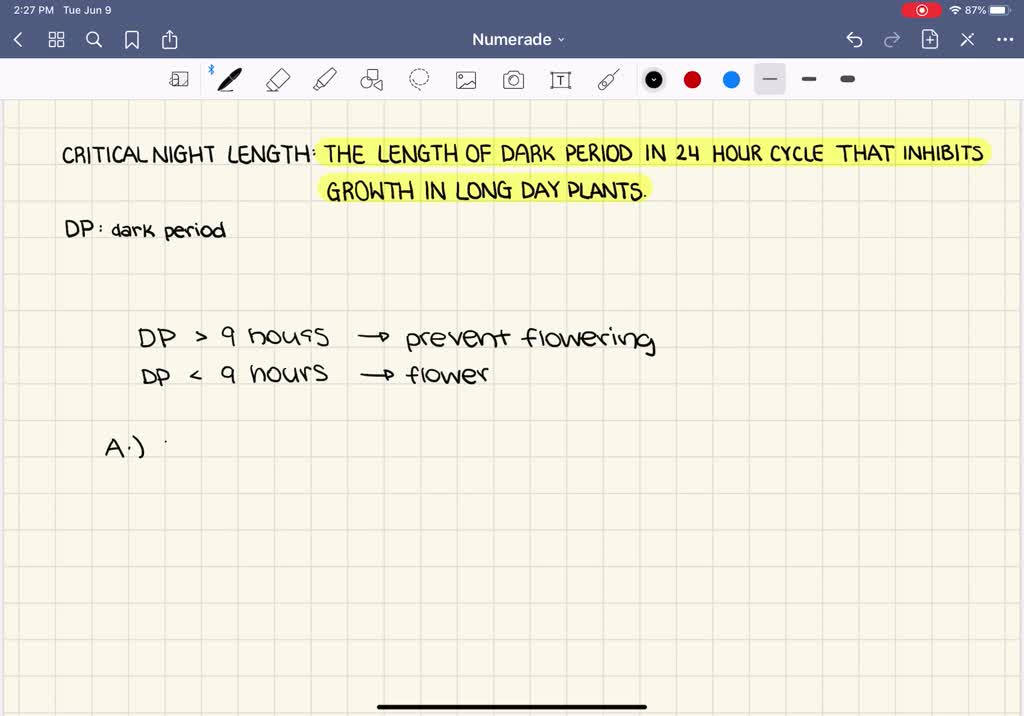This screenshot has height=716, width=1024.
Task: Select the Eraser tool
Action: click(278, 79)
